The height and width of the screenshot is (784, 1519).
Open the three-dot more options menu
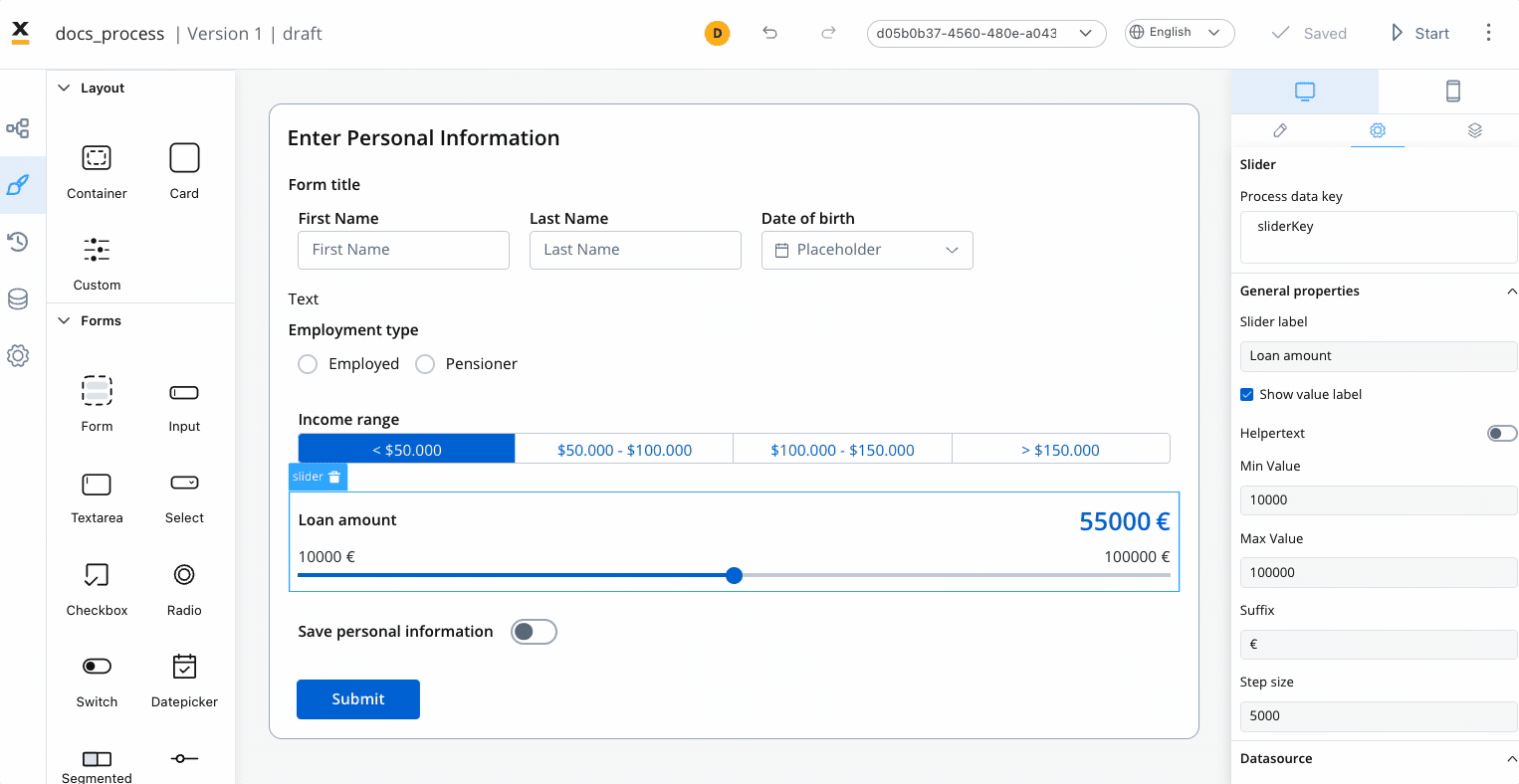tap(1488, 33)
